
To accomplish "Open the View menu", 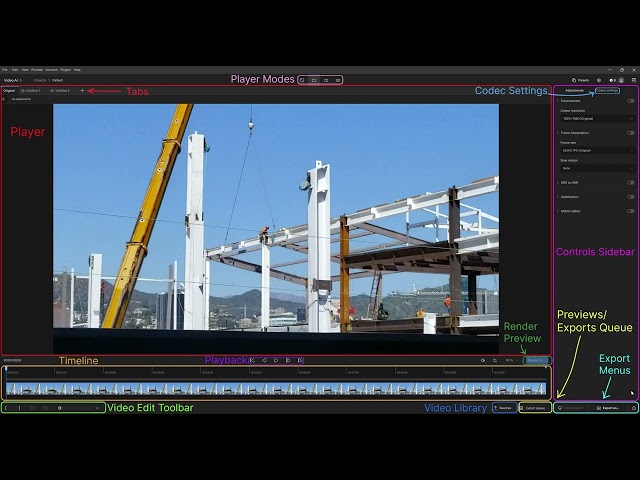I will 24,70.
